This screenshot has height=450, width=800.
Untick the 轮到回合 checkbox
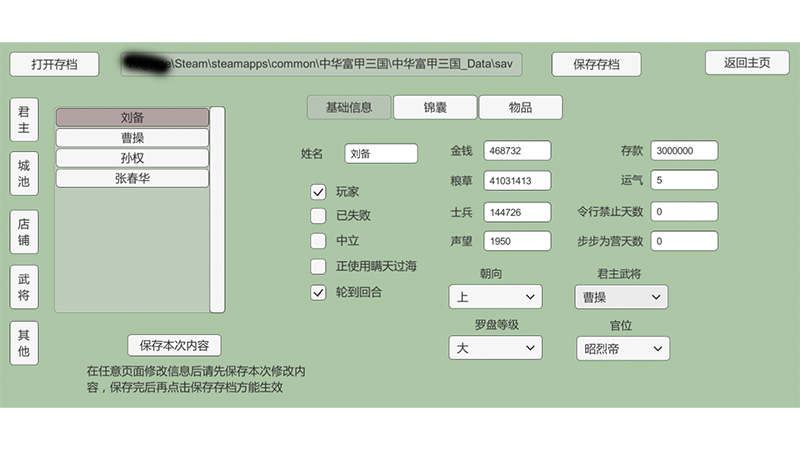click(x=319, y=293)
